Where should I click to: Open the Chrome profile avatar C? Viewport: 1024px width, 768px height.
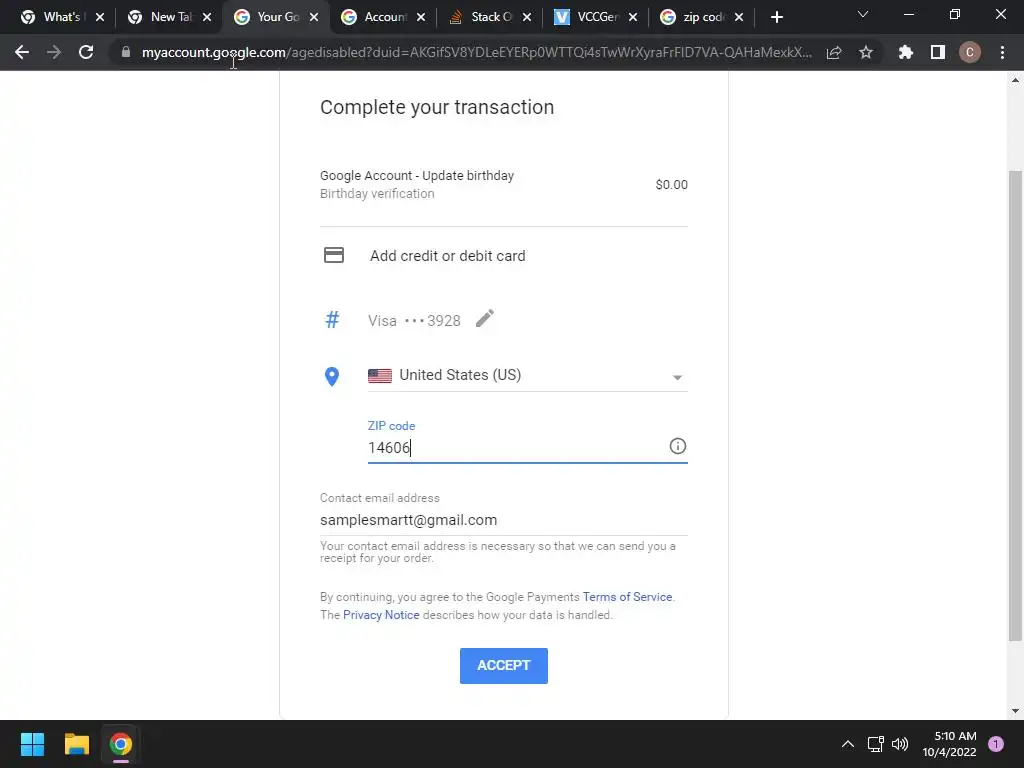(970, 52)
